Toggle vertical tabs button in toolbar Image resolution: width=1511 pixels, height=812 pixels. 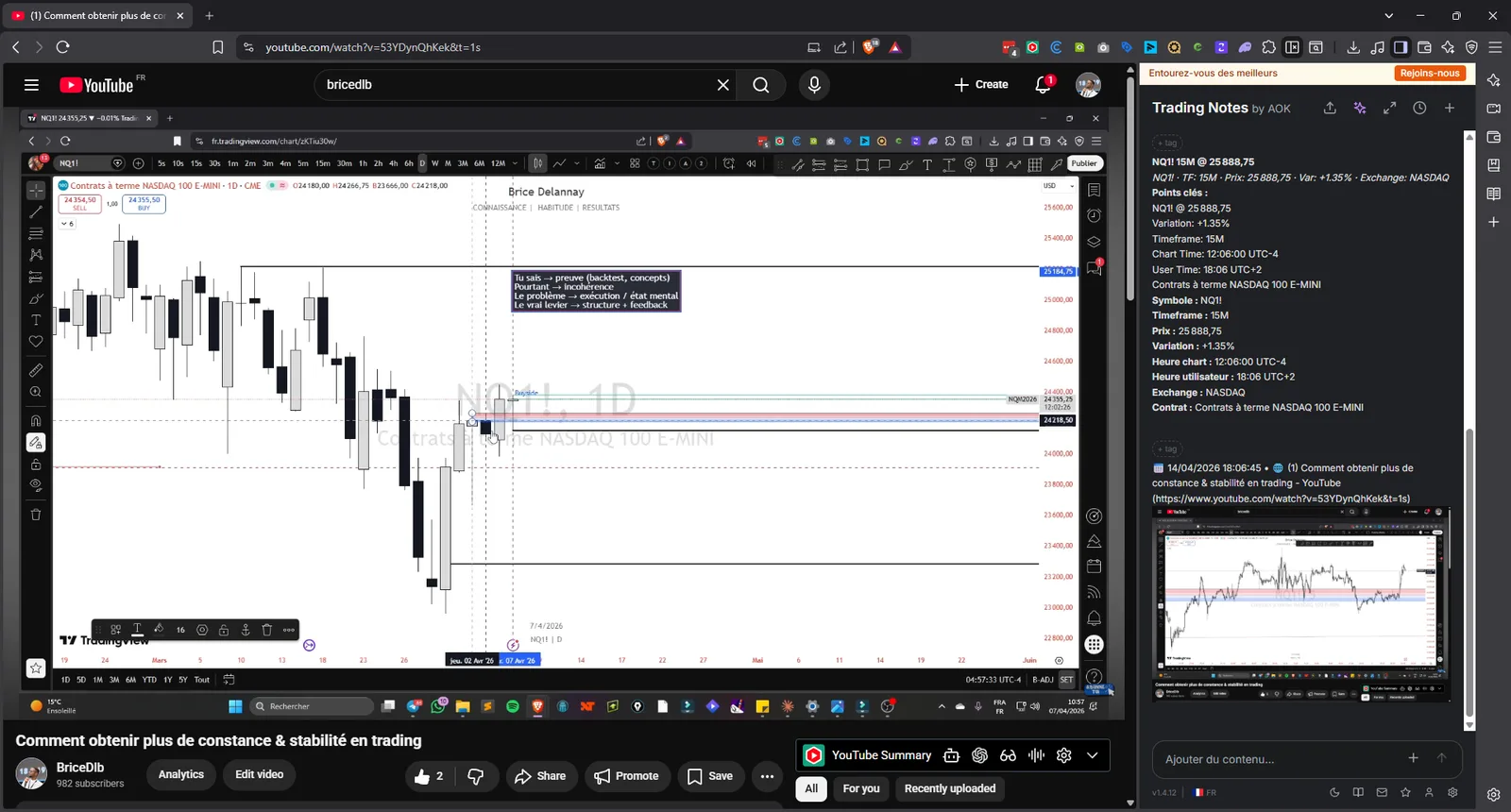coord(1292,47)
